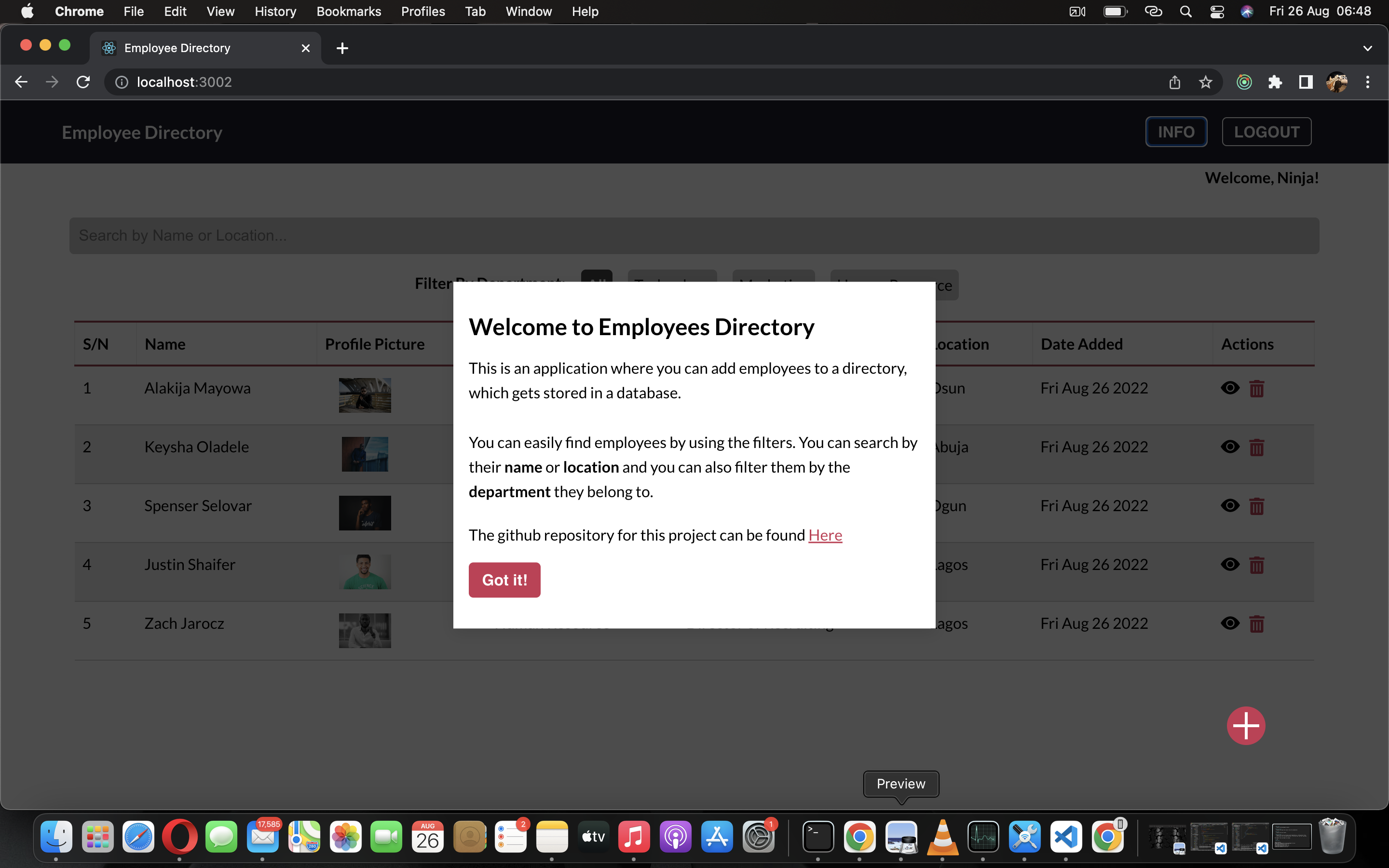Open the tab search chevron
The height and width of the screenshot is (868, 1389).
pos(1368,48)
